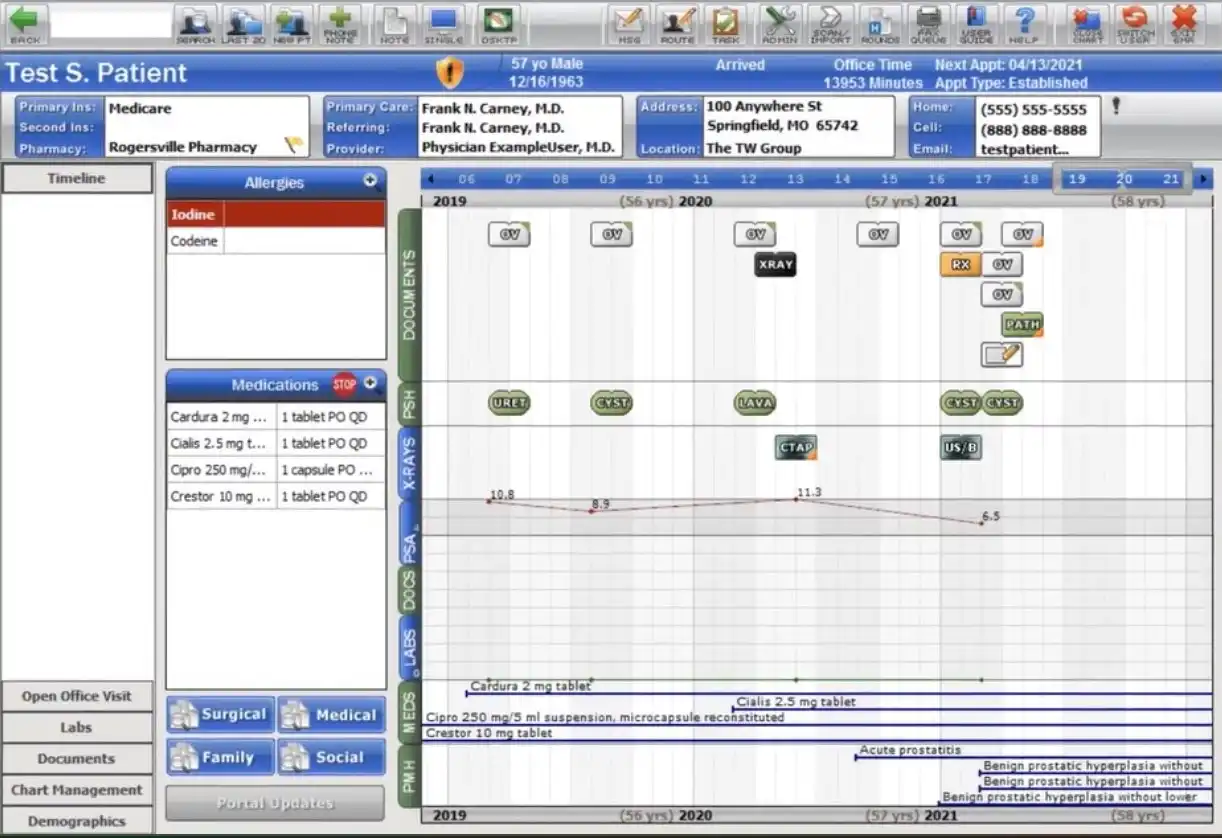Open the Fax Queue
The height and width of the screenshot is (838, 1222).
[x=928, y=22]
